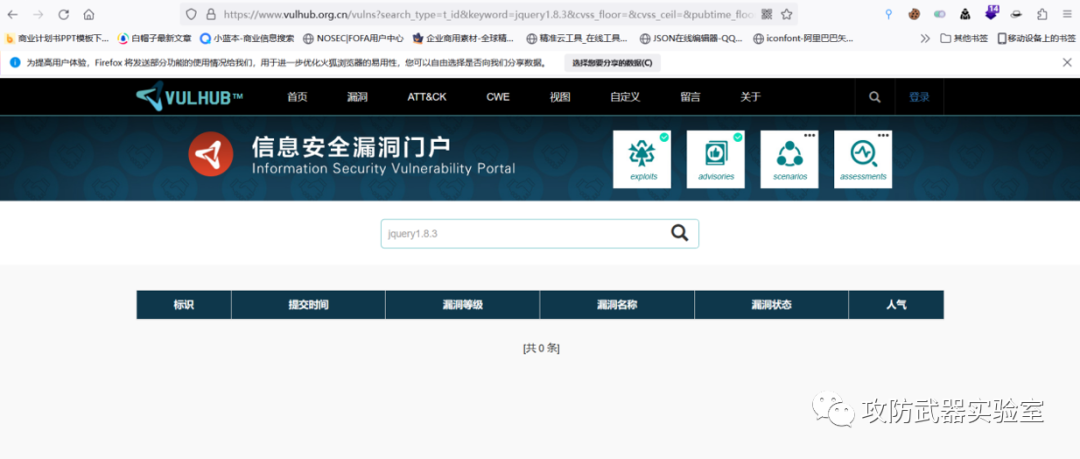
Task: Open the iconfont-阿里巴巴 bookmark
Action: pyautogui.click(x=803, y=39)
